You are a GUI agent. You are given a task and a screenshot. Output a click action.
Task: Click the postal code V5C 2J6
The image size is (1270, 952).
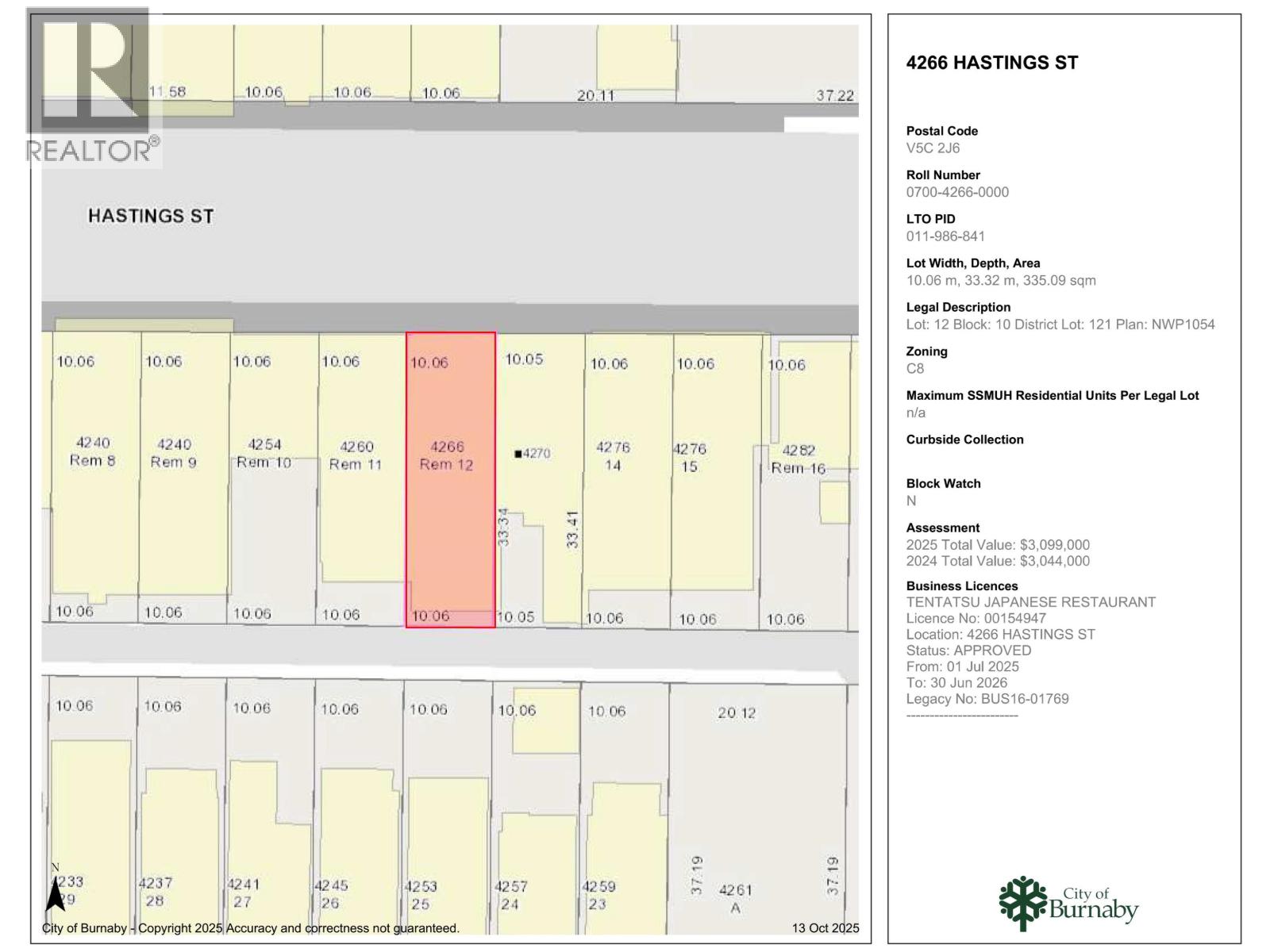[933, 148]
